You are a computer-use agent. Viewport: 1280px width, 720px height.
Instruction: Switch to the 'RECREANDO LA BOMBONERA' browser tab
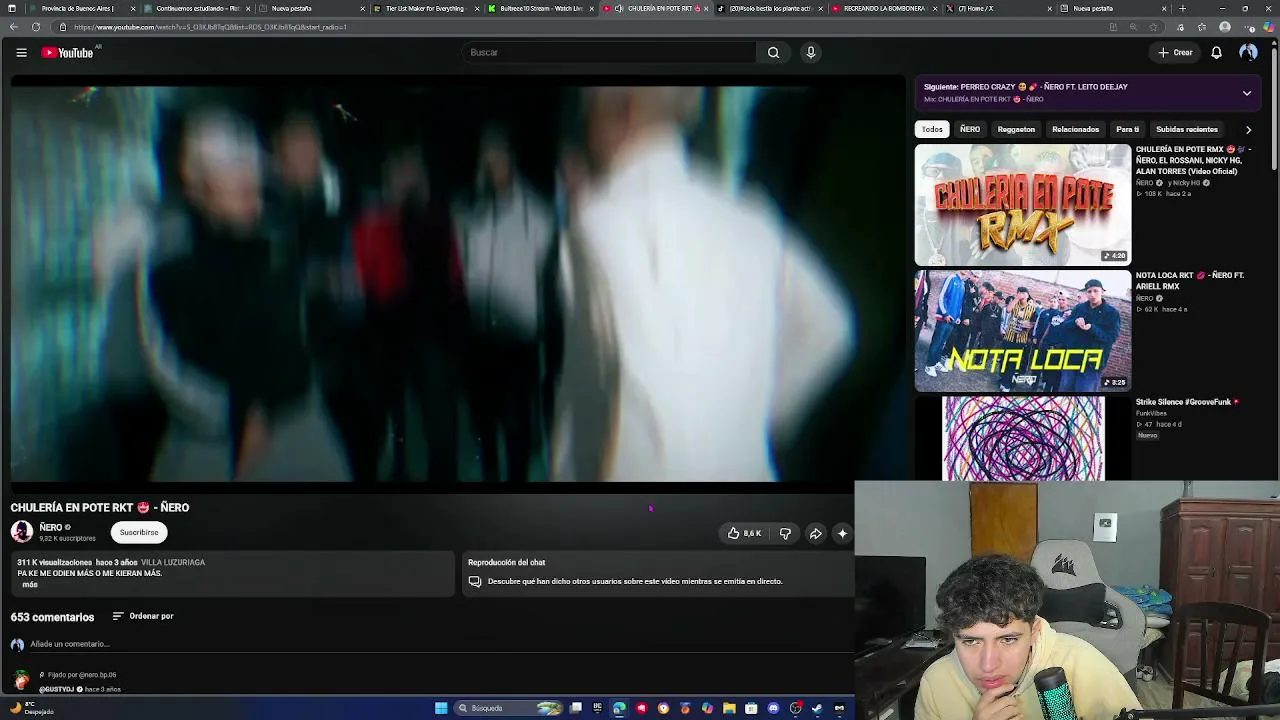coord(885,8)
